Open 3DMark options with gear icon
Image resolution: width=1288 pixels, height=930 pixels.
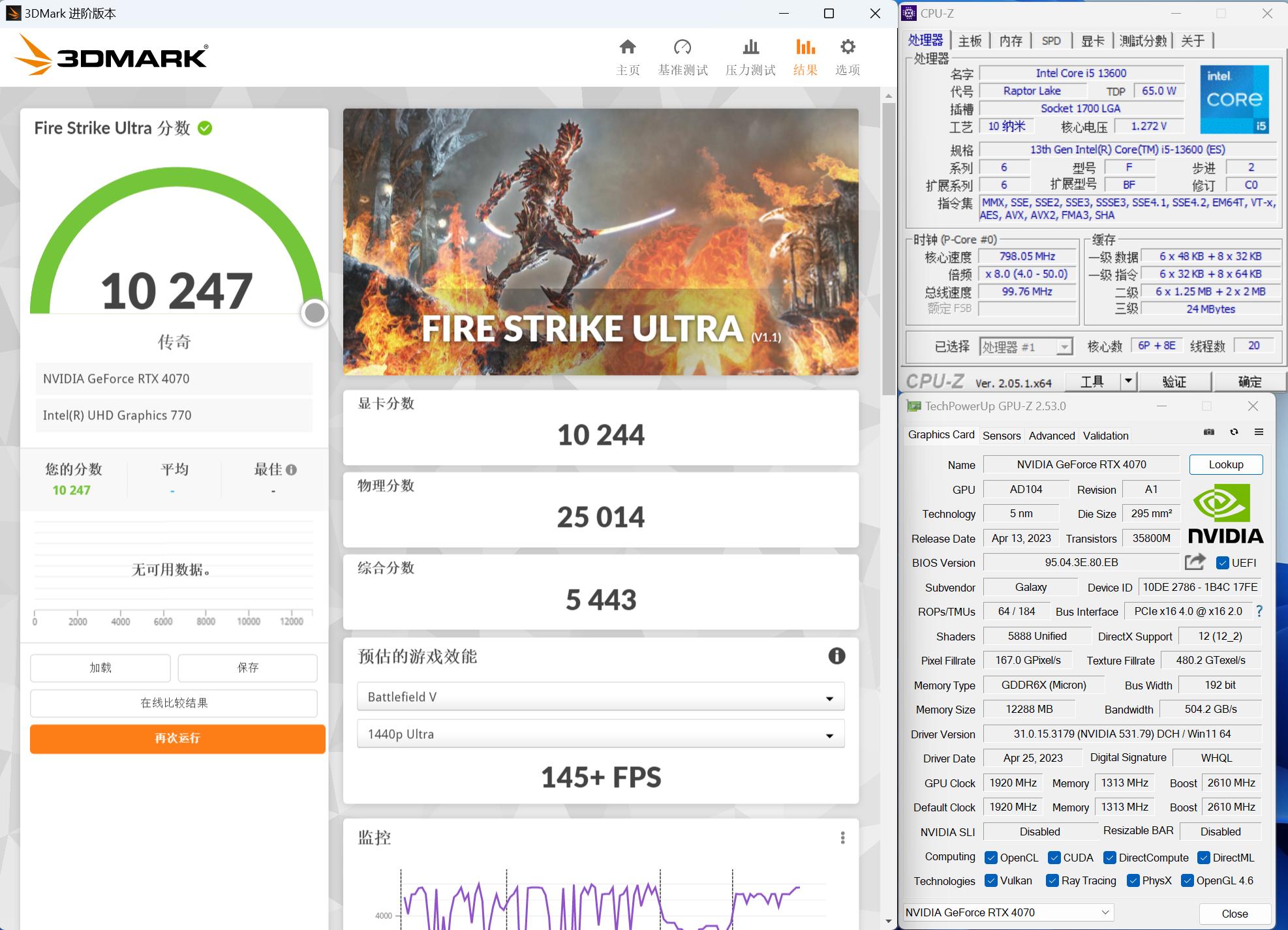coord(846,48)
